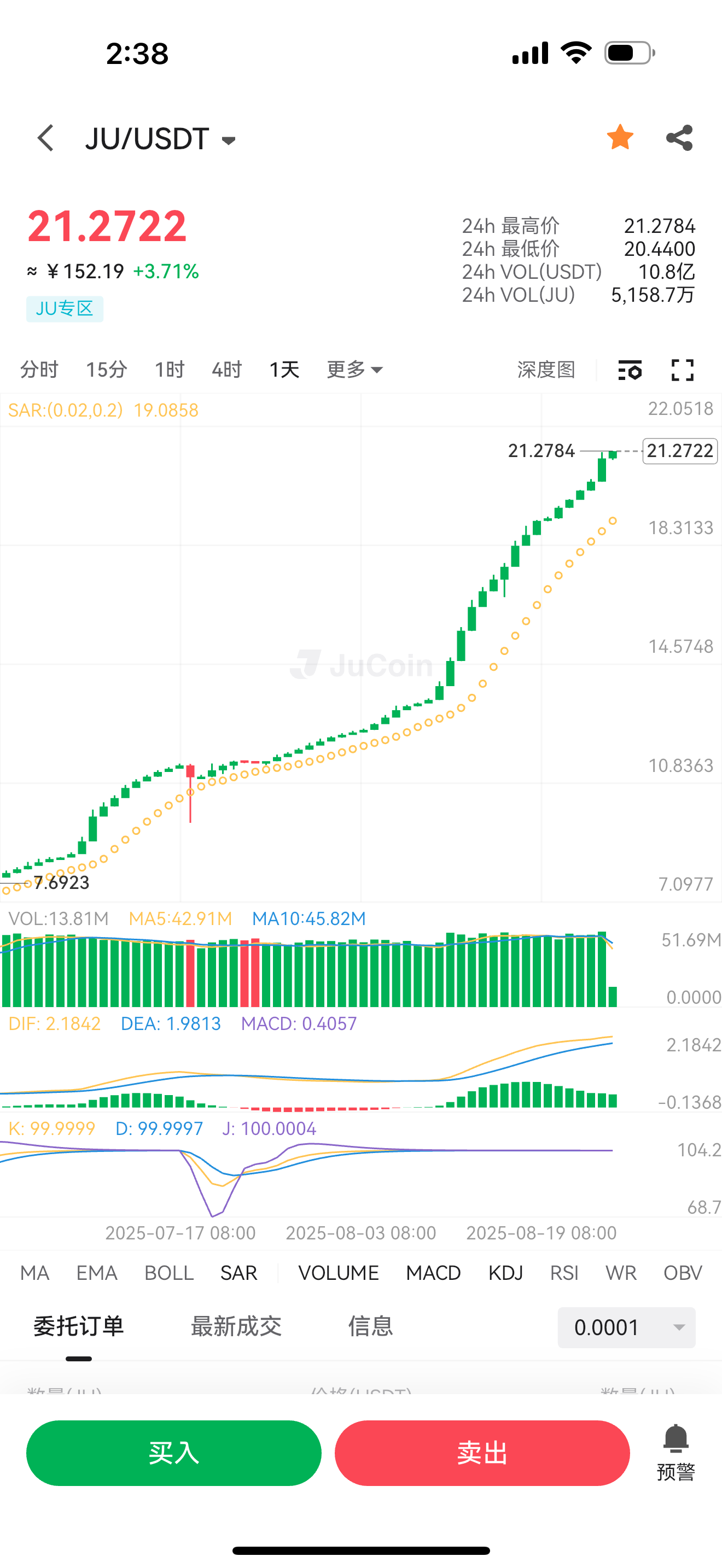
Task: Tap the 24h 最高价 21.2784 value
Action: point(659,226)
